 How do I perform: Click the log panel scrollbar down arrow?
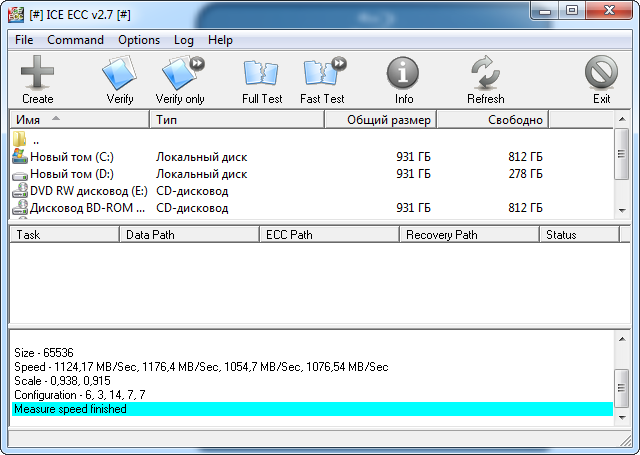622,417
